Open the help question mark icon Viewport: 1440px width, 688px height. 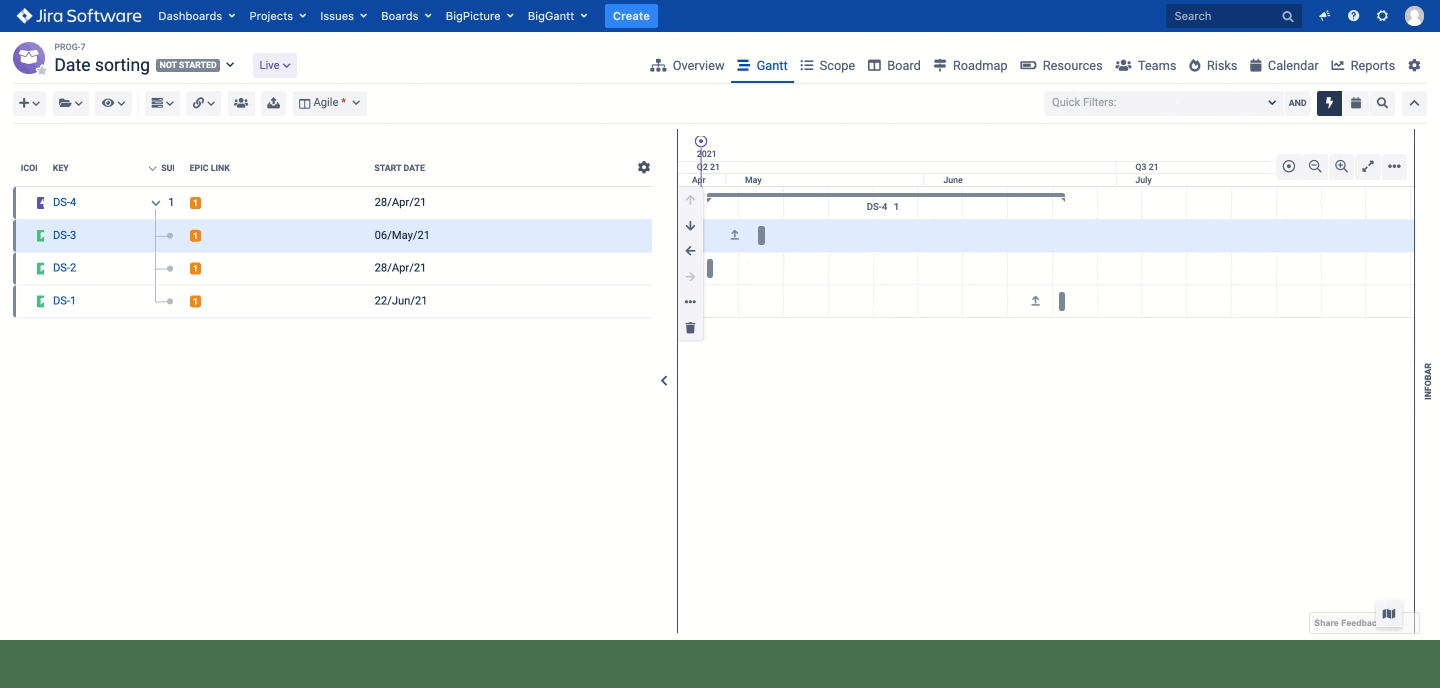(1354, 16)
